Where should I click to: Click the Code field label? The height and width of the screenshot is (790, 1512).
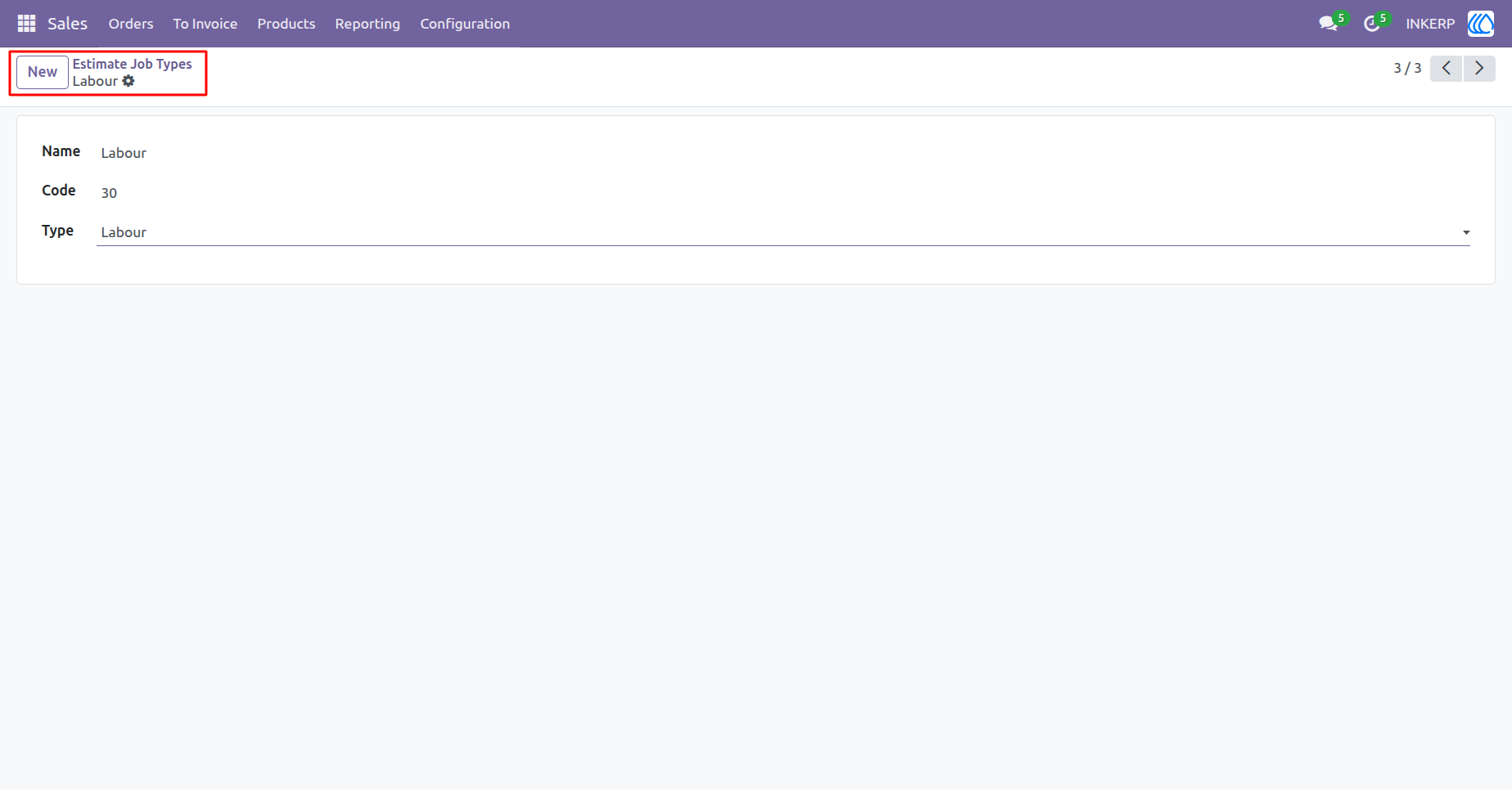point(59,191)
